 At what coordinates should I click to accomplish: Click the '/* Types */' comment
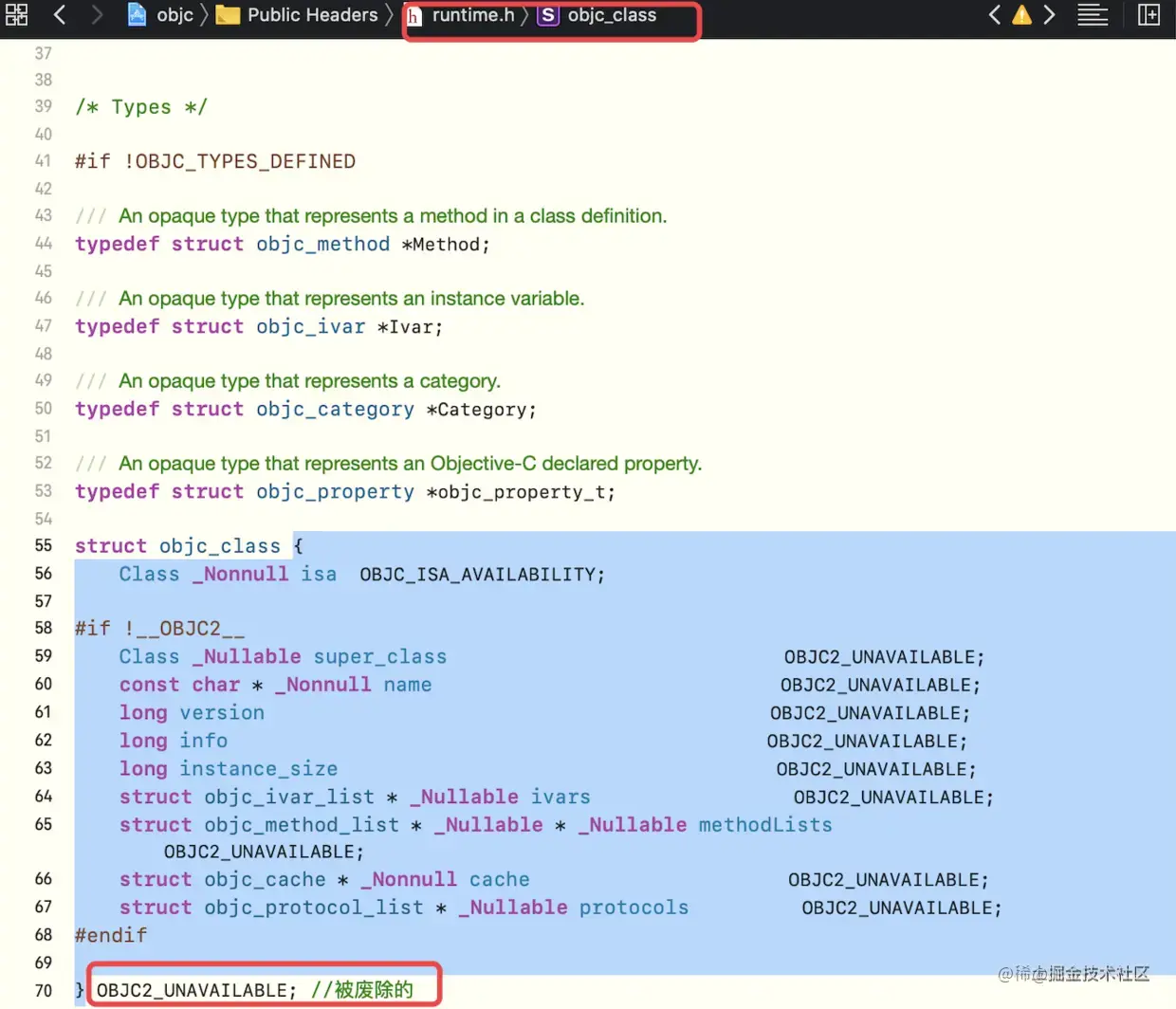pyautogui.click(x=141, y=107)
